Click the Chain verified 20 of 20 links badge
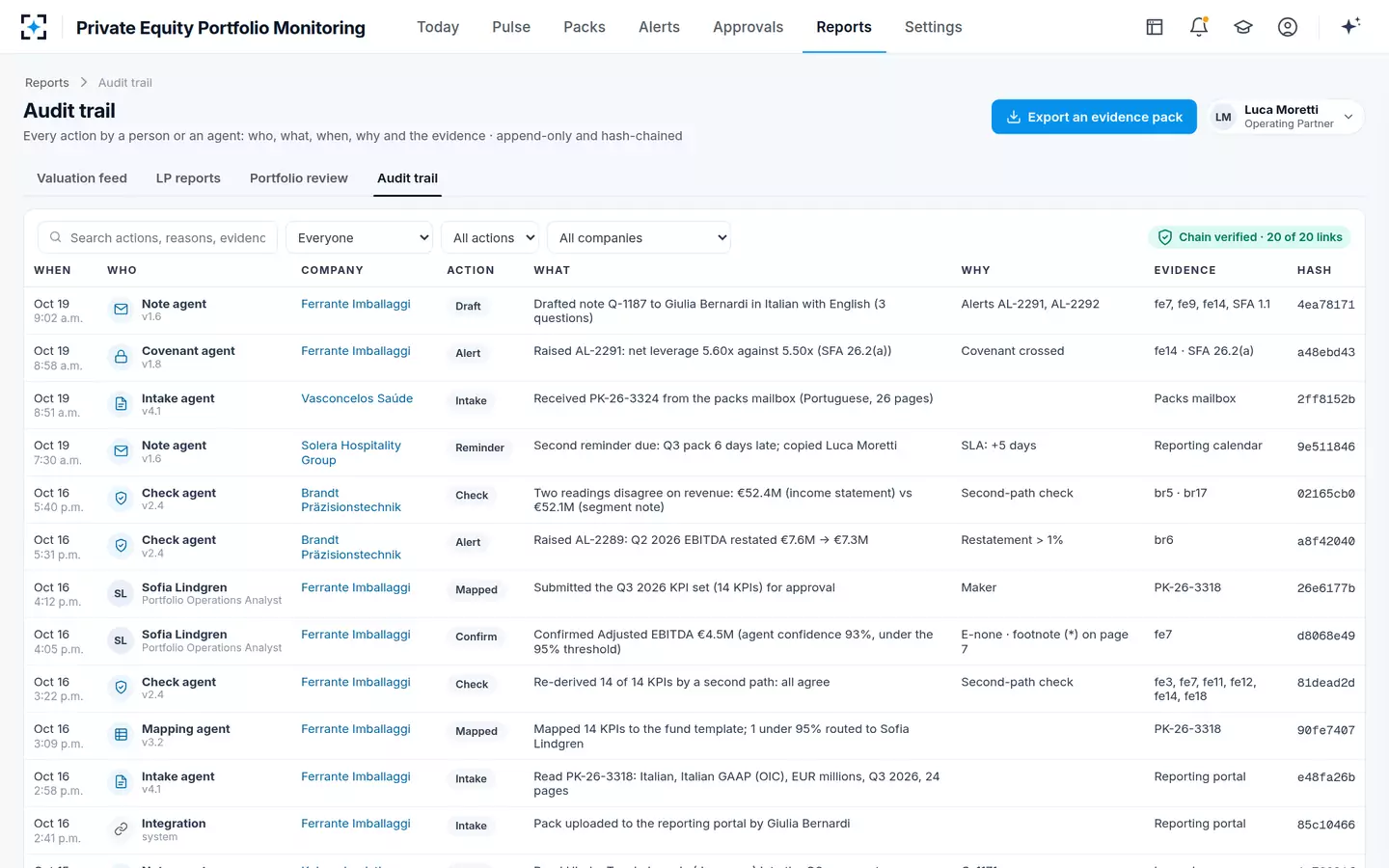Image resolution: width=1389 pixels, height=868 pixels. point(1250,237)
